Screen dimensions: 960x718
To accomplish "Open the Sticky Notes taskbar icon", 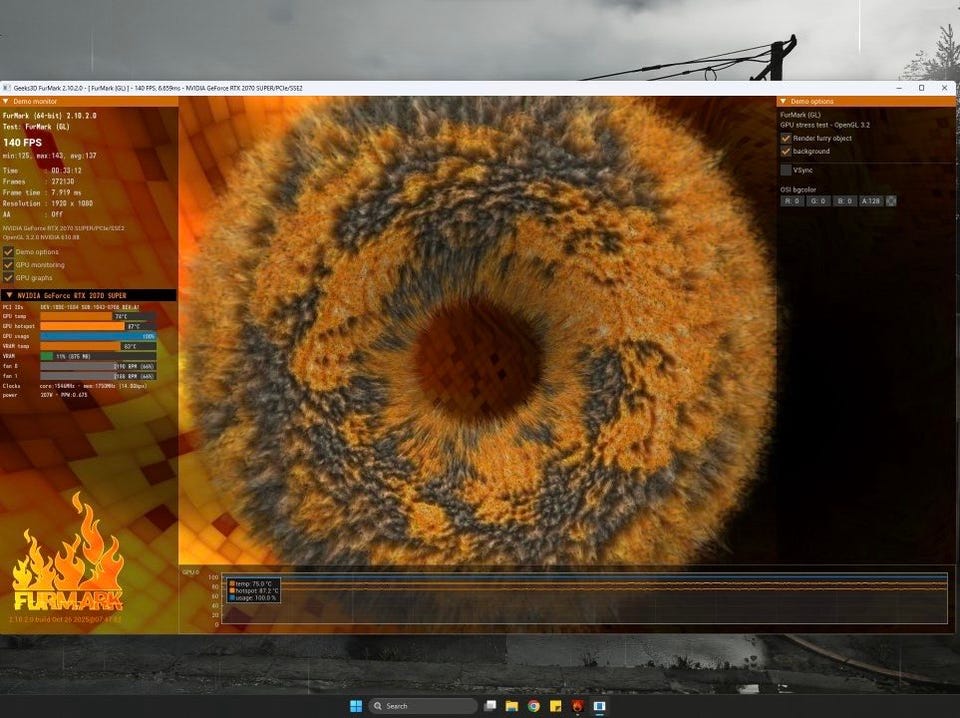I will [555, 706].
